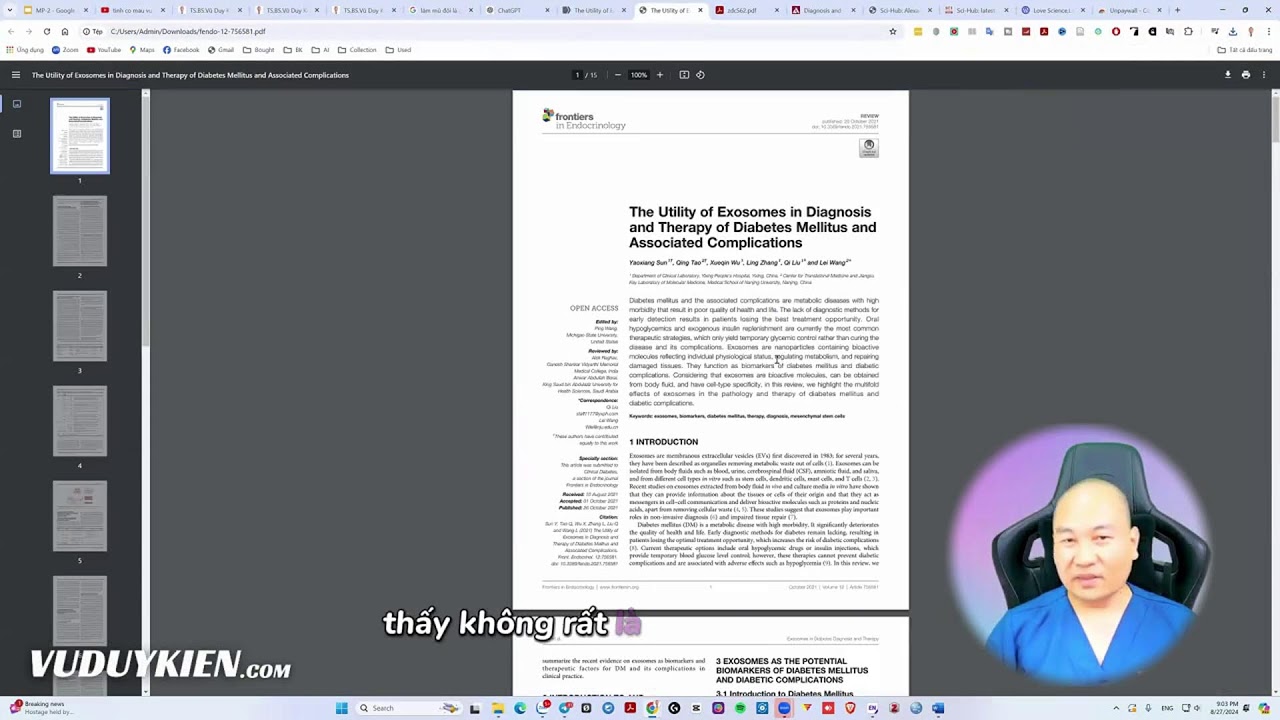Select page 1 thumbnail
Screen dimensions: 1280x720
pos(80,136)
